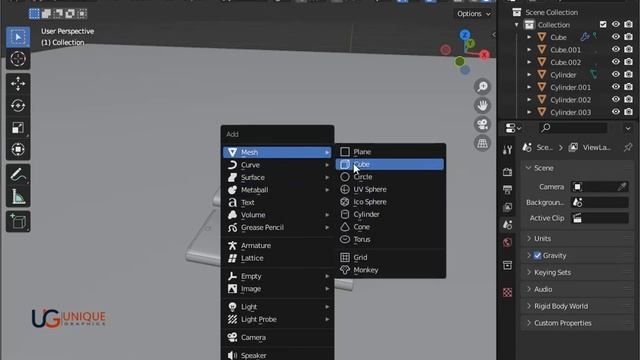
Task: Select the Measure tool
Action: click(x=18, y=197)
